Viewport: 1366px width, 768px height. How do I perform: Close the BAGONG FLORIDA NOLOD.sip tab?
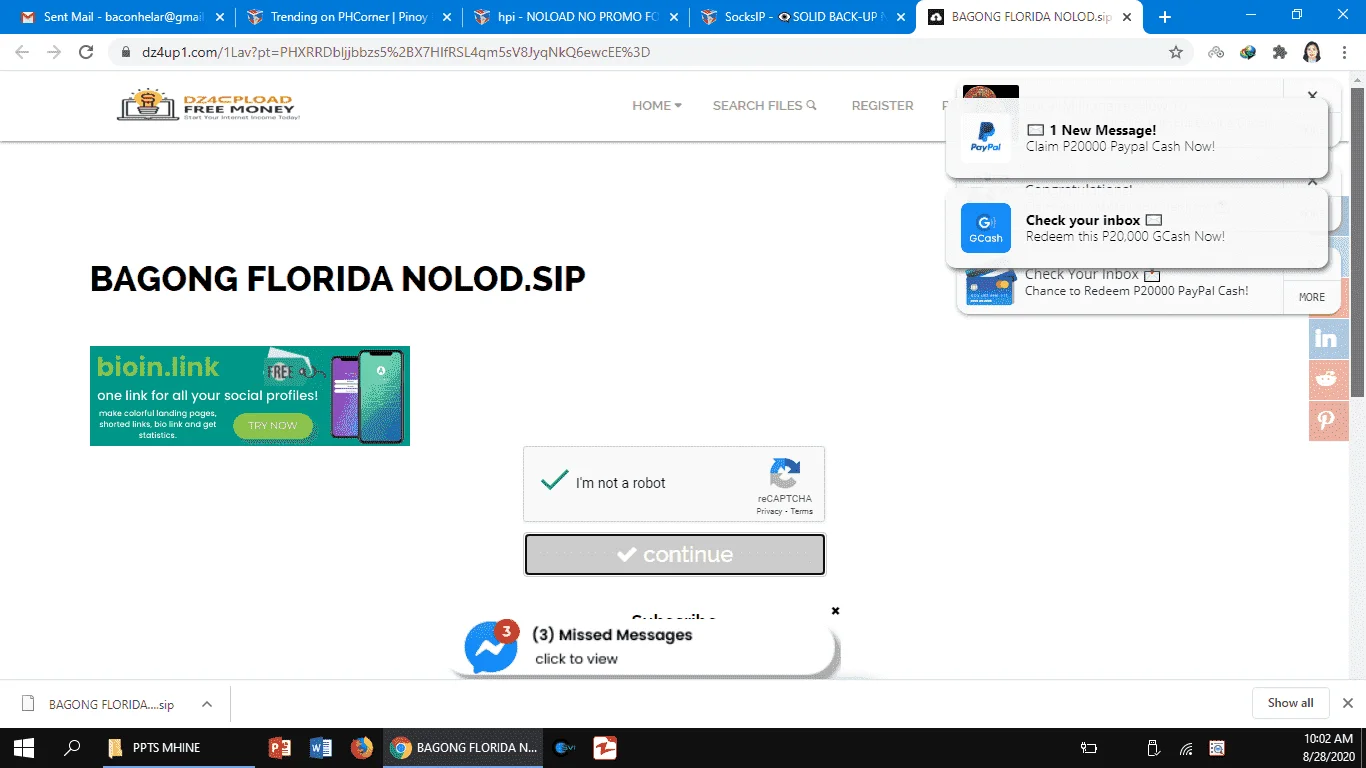click(1129, 17)
